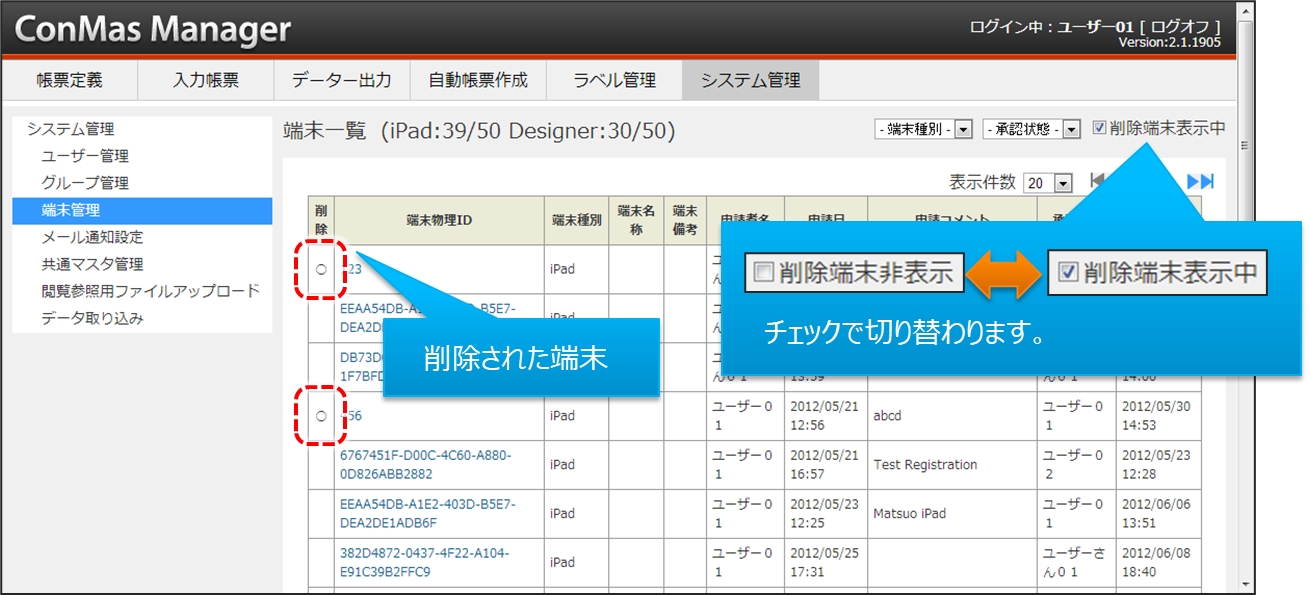Image resolution: width=1309 pixels, height=595 pixels.
Task: Click the 削除 column header
Action: 321,220
